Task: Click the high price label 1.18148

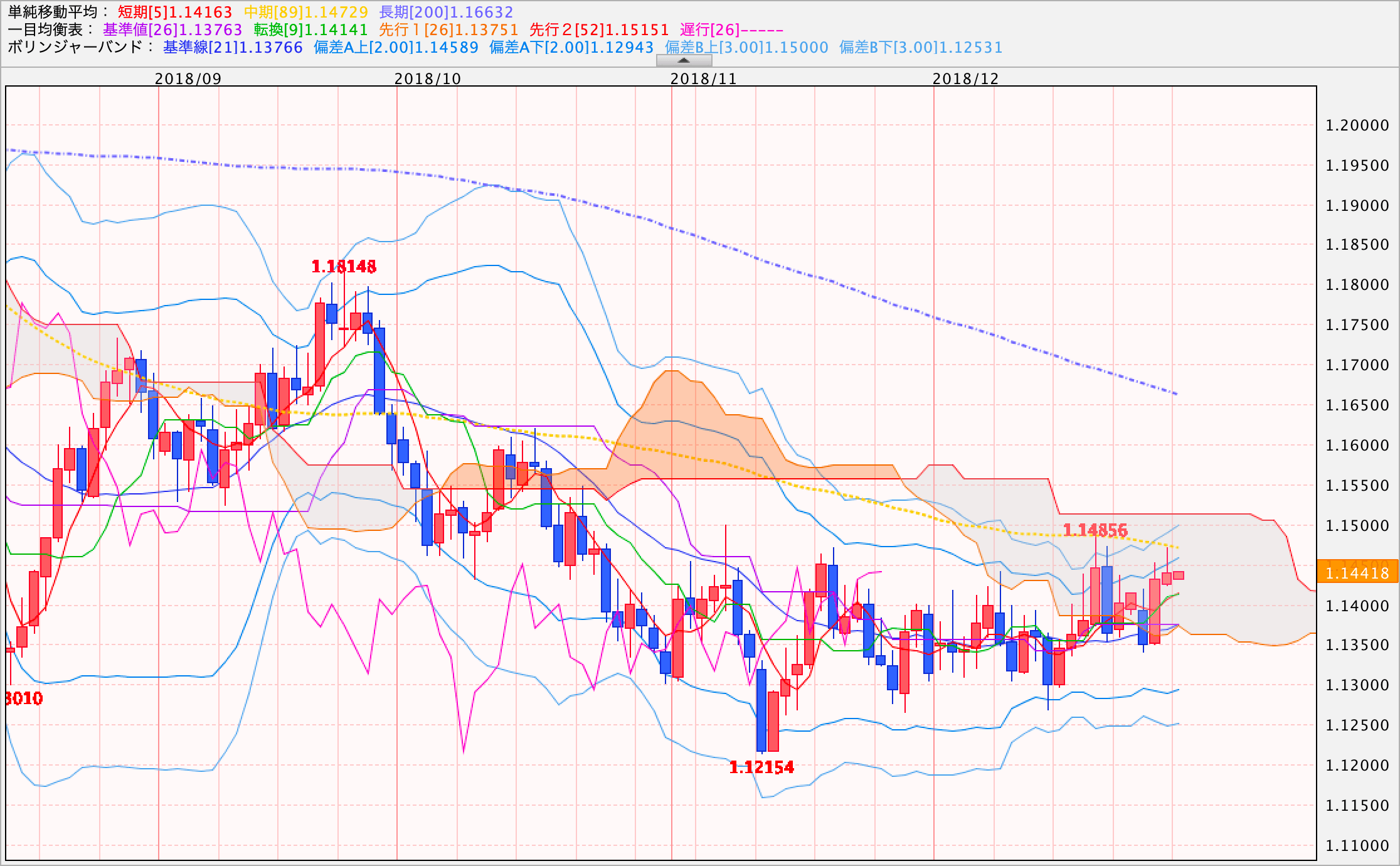Action: click(x=344, y=267)
